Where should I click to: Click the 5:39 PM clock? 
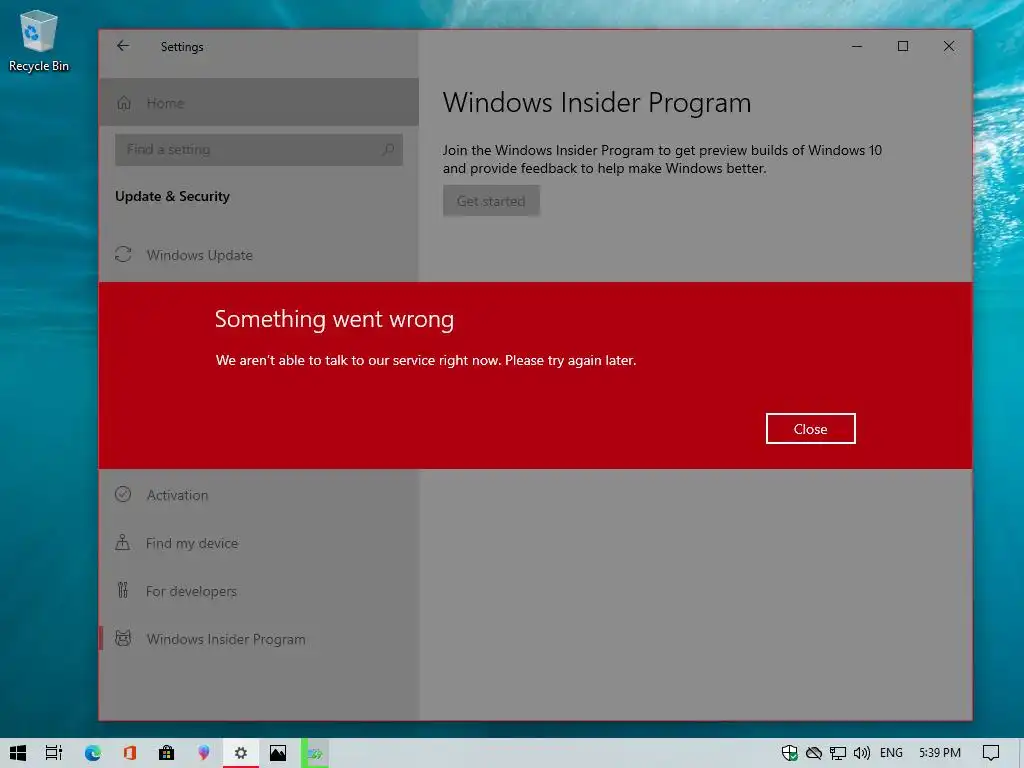[x=940, y=753]
